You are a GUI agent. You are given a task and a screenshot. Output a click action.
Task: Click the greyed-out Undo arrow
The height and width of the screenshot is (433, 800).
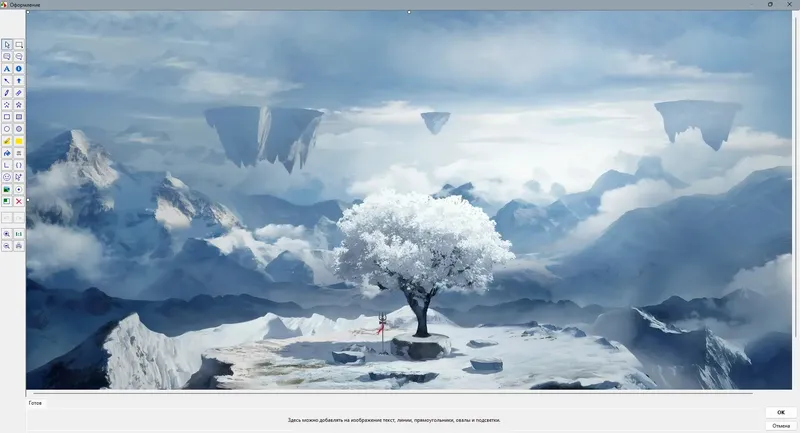click(x=7, y=218)
